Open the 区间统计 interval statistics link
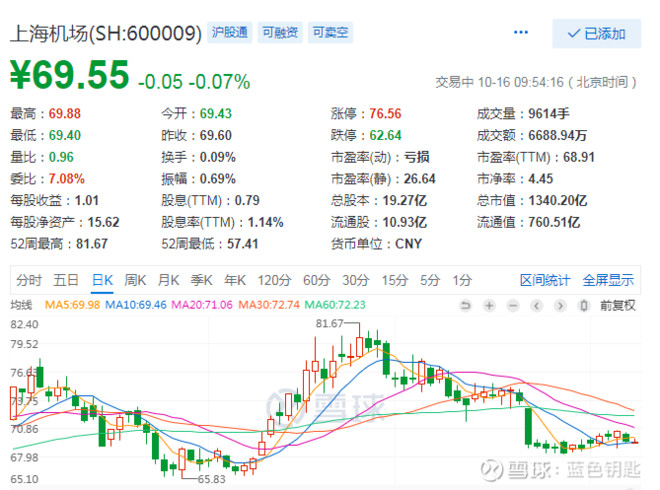The width and height of the screenshot is (660, 490). pos(545,280)
